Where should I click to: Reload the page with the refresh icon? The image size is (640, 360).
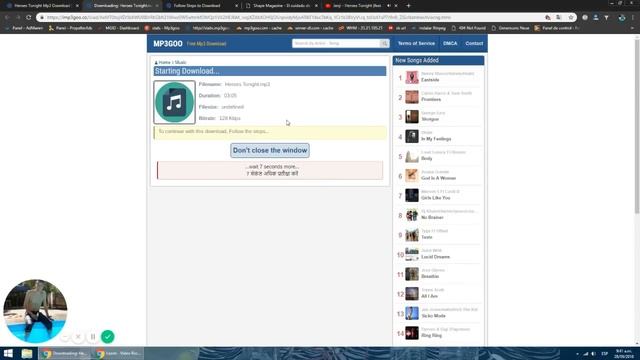(29, 18)
